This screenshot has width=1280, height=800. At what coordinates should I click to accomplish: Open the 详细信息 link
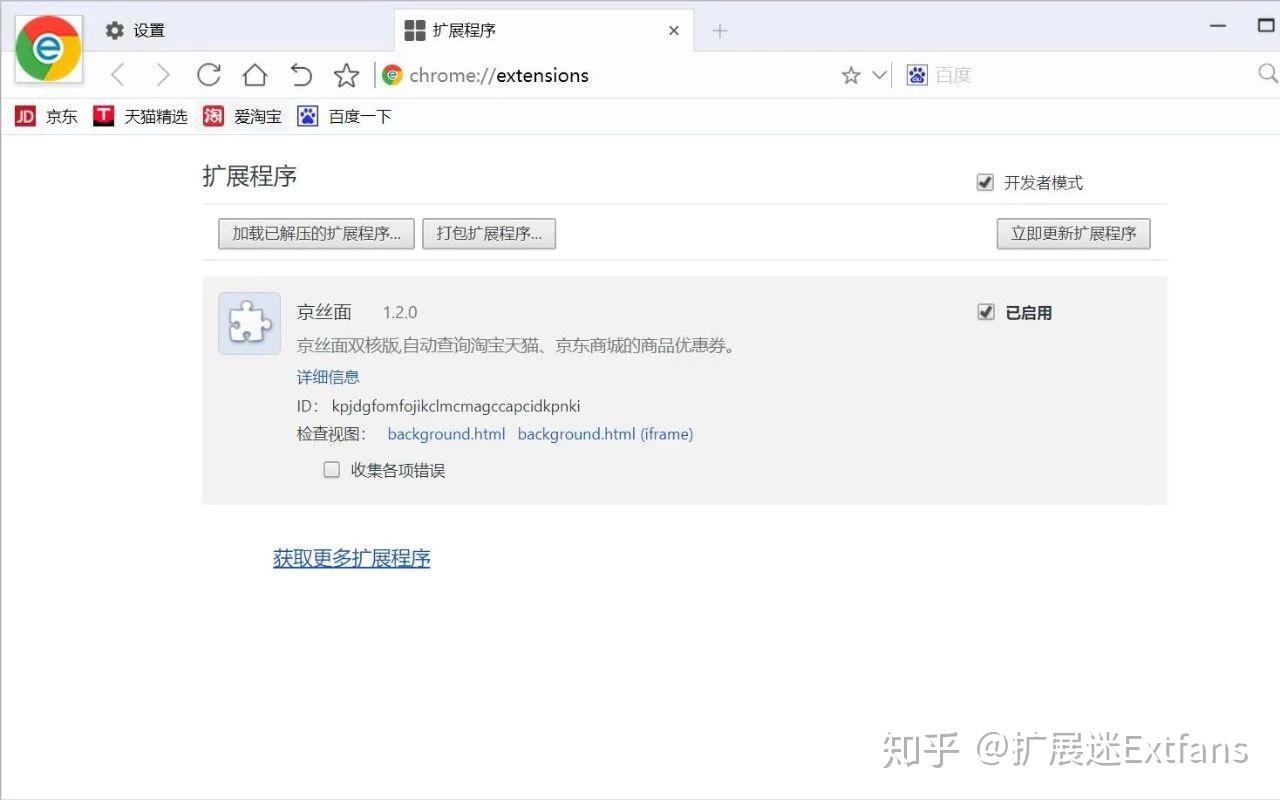[328, 377]
